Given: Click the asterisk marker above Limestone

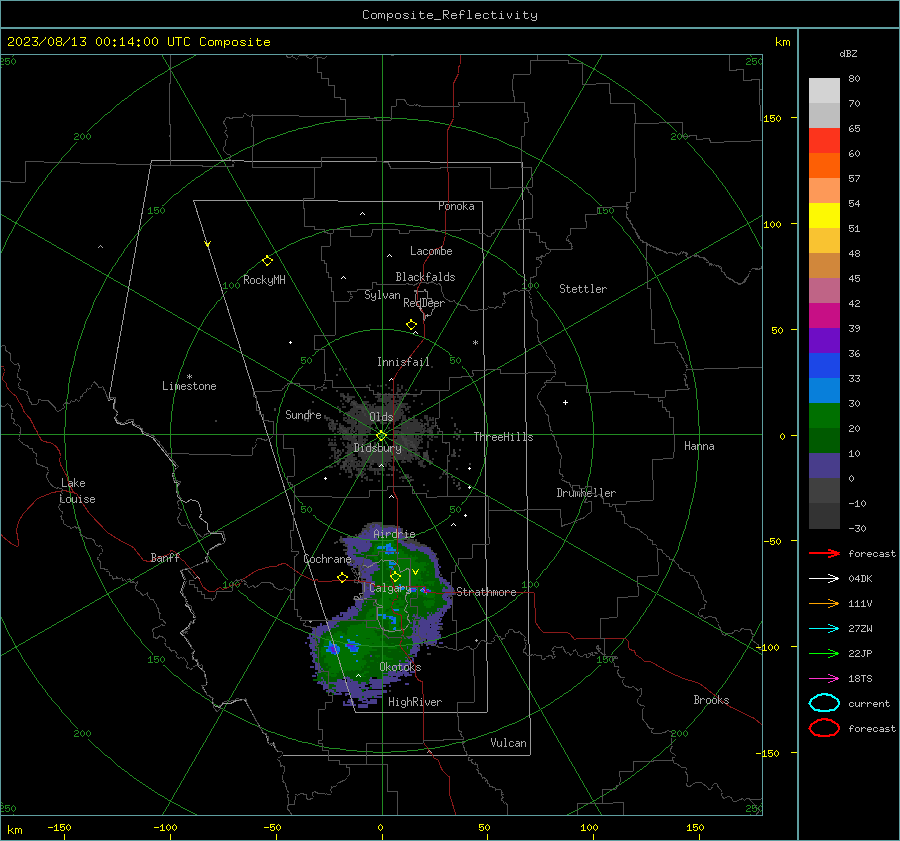Looking at the screenshot, I should 189,377.
